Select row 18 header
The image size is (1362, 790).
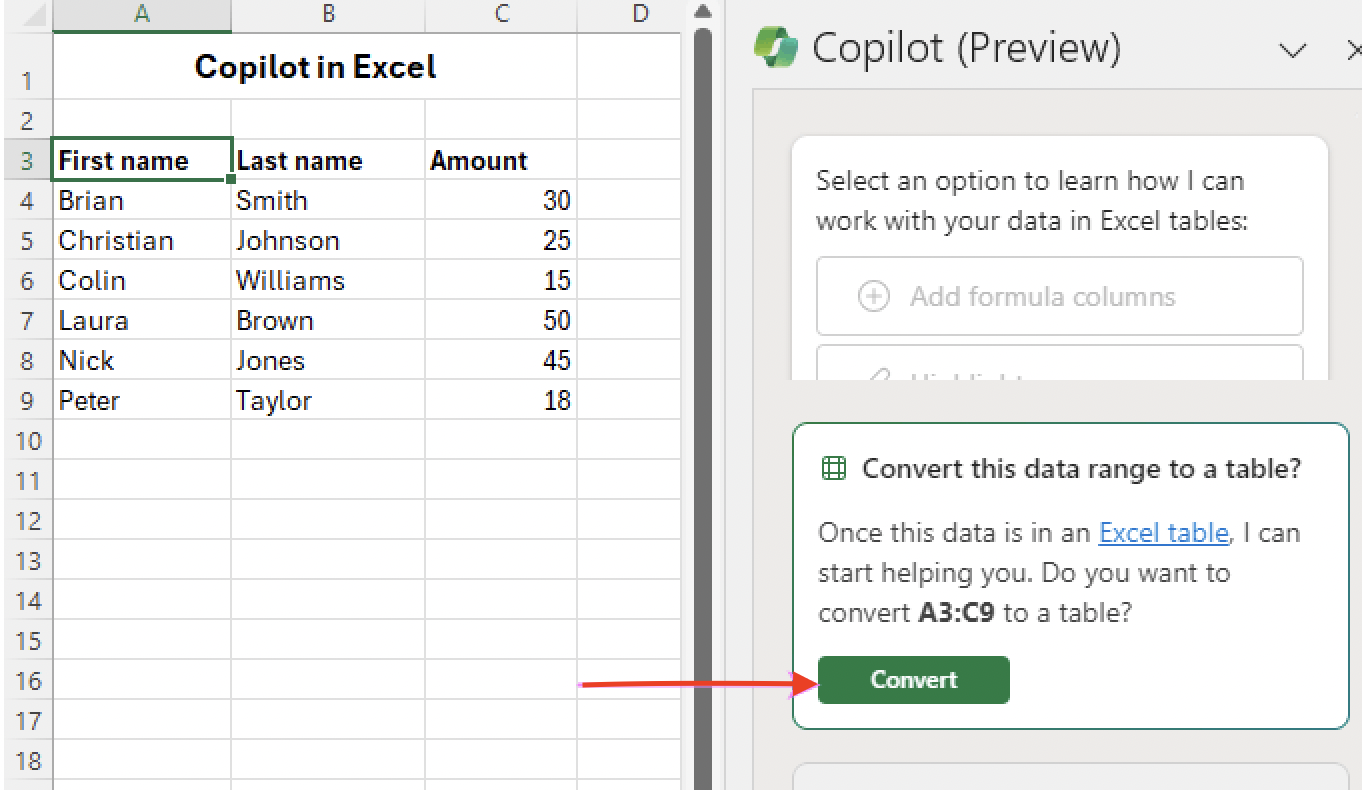point(26,760)
